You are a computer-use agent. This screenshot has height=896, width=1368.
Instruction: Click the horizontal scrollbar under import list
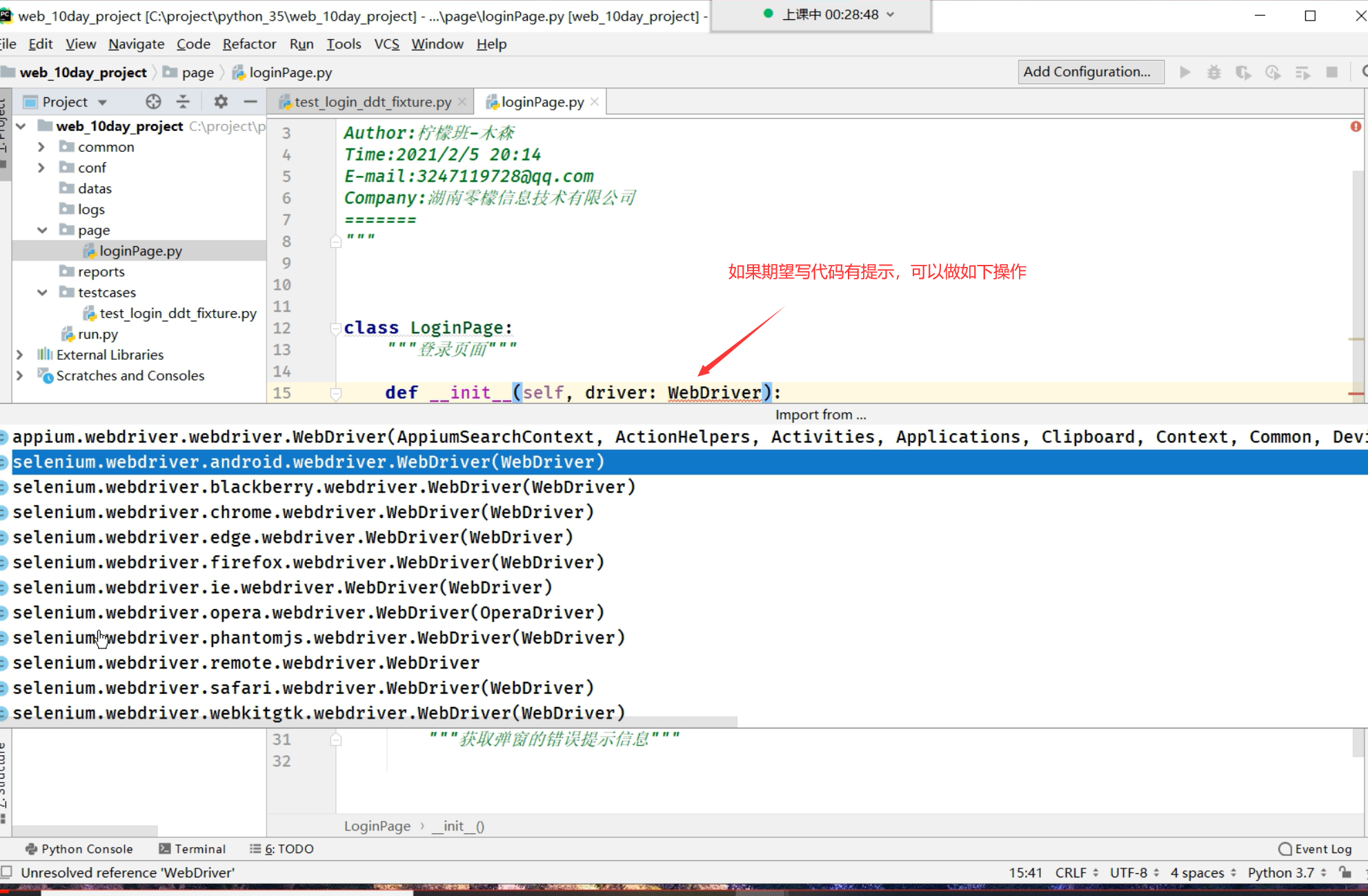[x=369, y=722]
